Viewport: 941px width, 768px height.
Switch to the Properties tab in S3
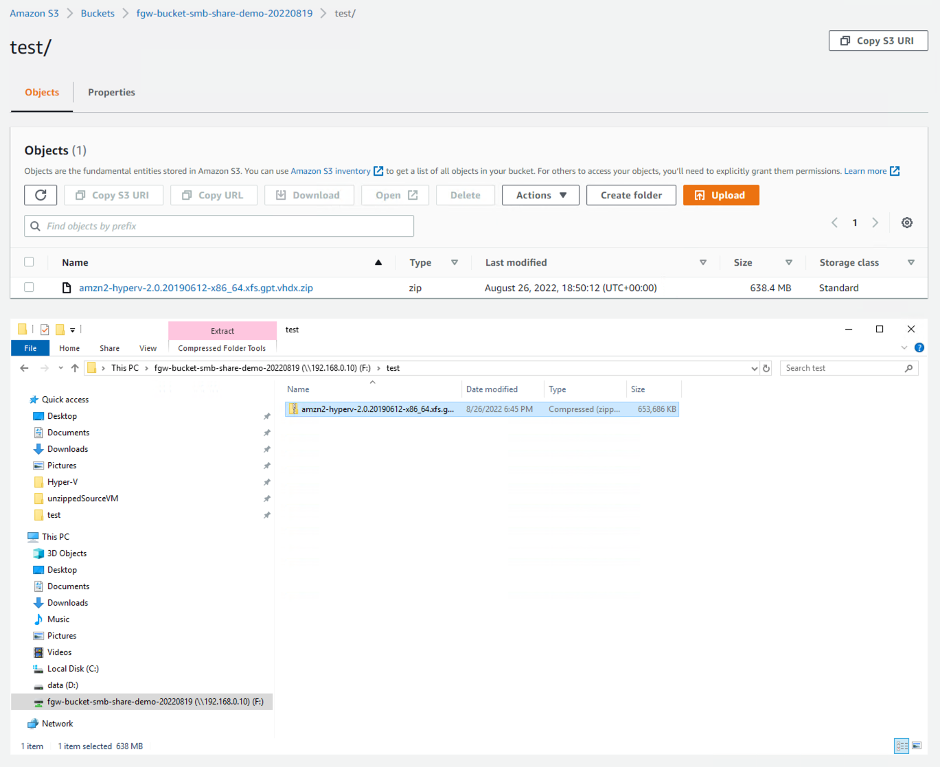click(x=111, y=92)
